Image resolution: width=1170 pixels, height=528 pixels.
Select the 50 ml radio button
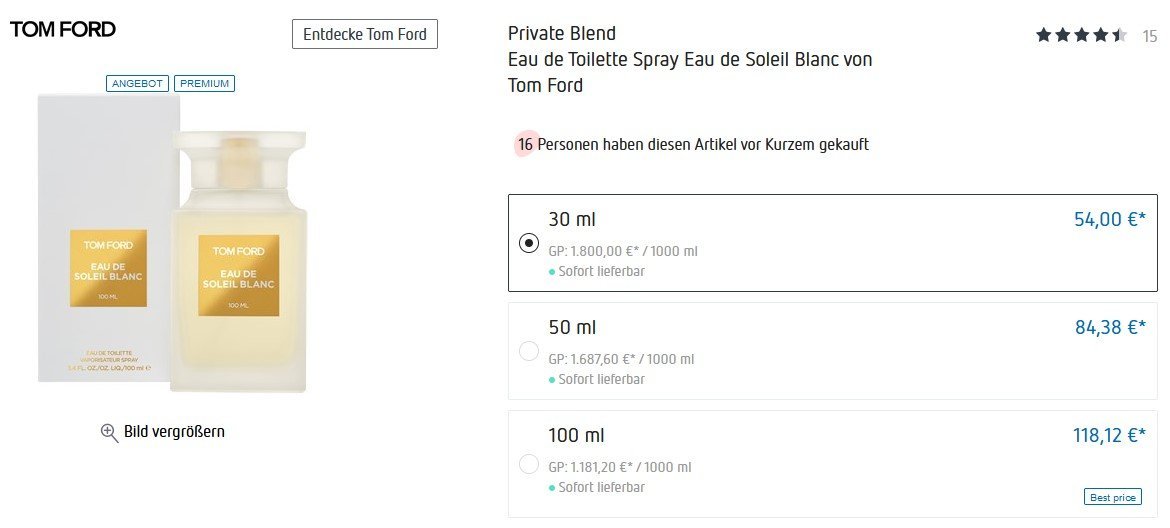(530, 351)
